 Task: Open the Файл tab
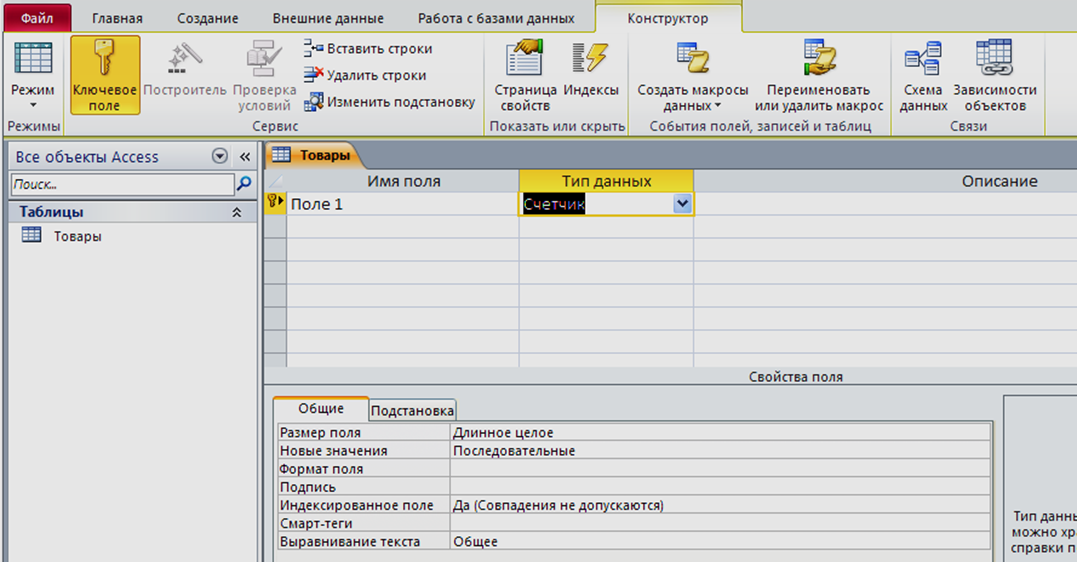(x=37, y=19)
